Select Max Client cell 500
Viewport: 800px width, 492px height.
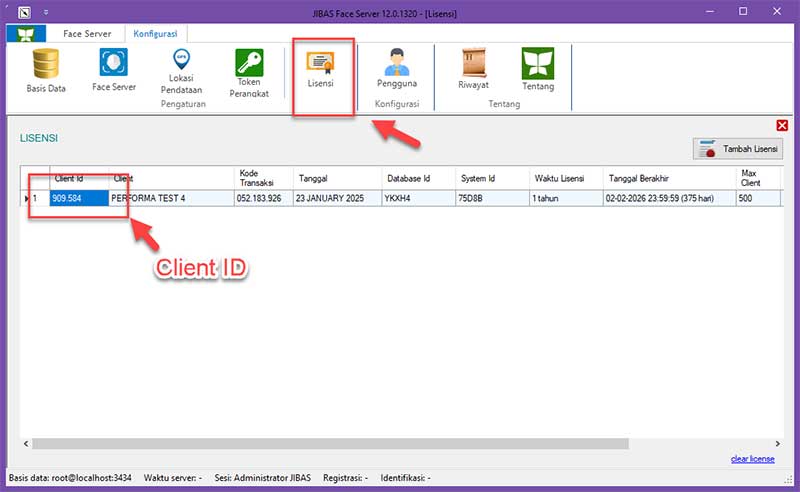[x=758, y=198]
